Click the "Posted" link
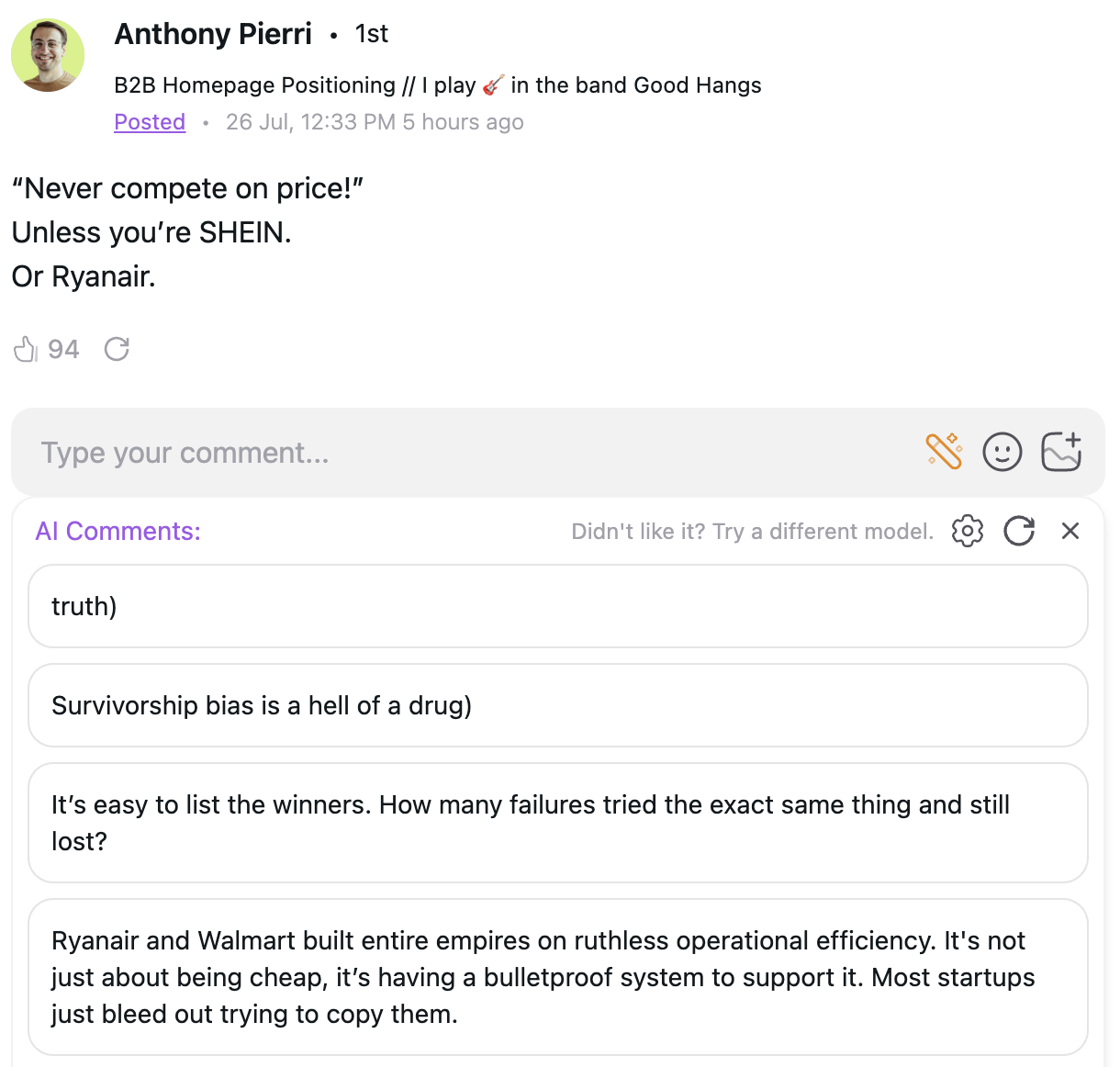This screenshot has height=1067, width=1120. point(150,122)
